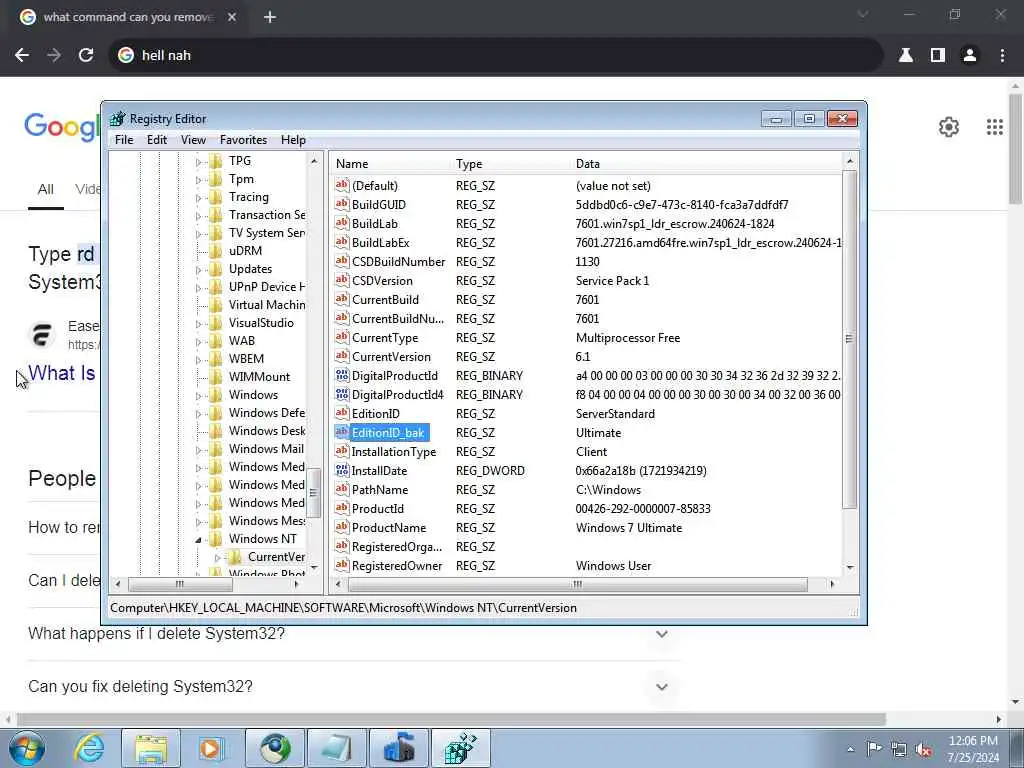
Task: Open the Favorites menu
Action: pos(244,140)
